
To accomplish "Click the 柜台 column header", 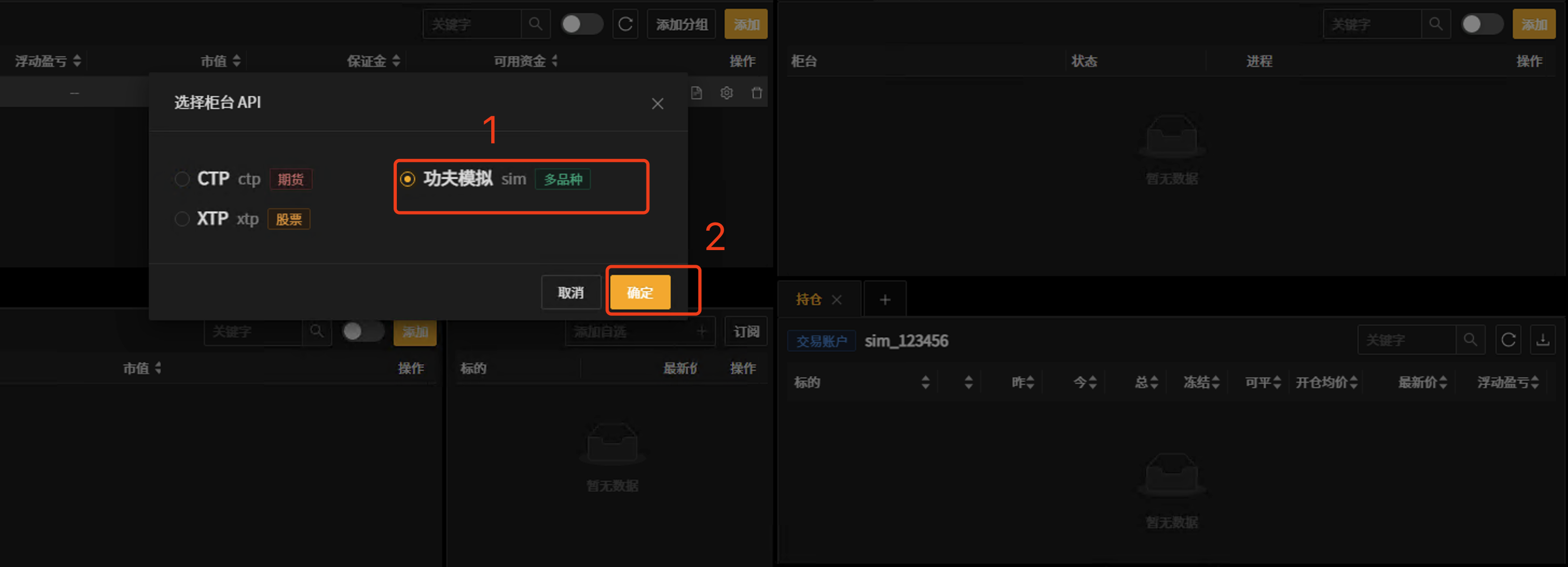I will (803, 61).
